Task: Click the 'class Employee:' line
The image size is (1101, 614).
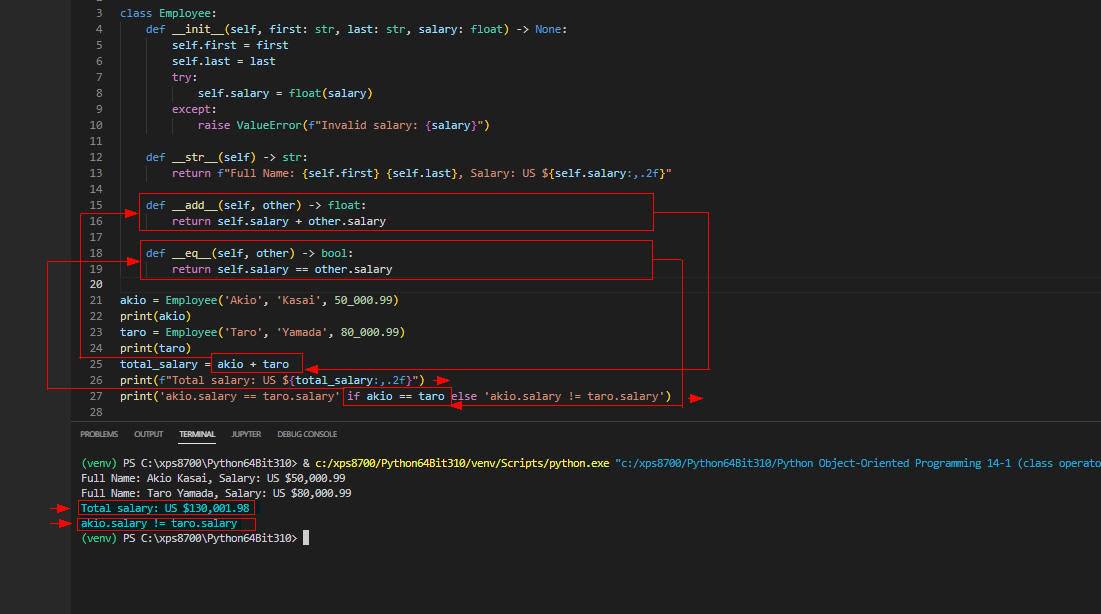Action: tap(168, 13)
